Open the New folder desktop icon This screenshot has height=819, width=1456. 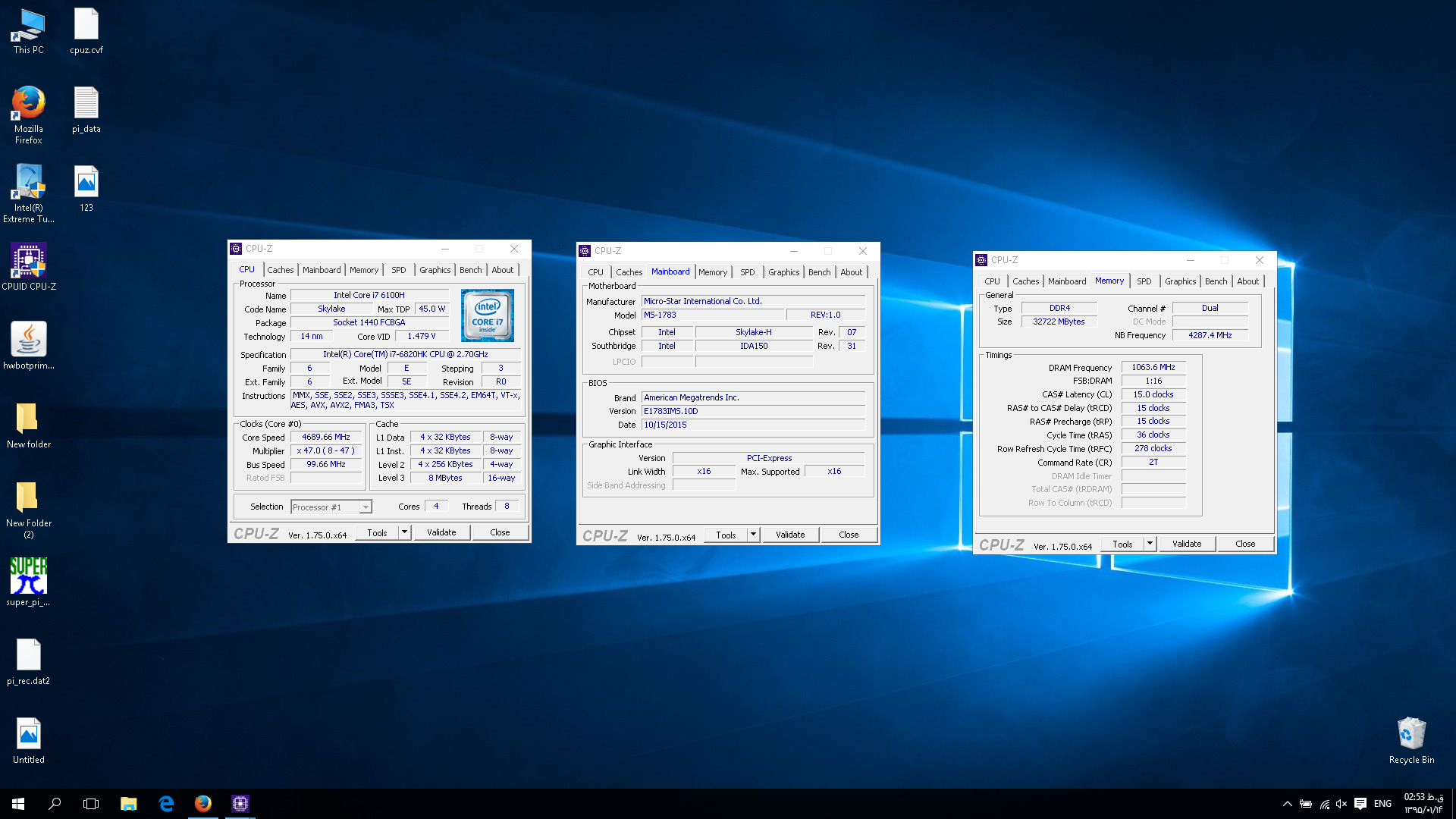point(28,425)
